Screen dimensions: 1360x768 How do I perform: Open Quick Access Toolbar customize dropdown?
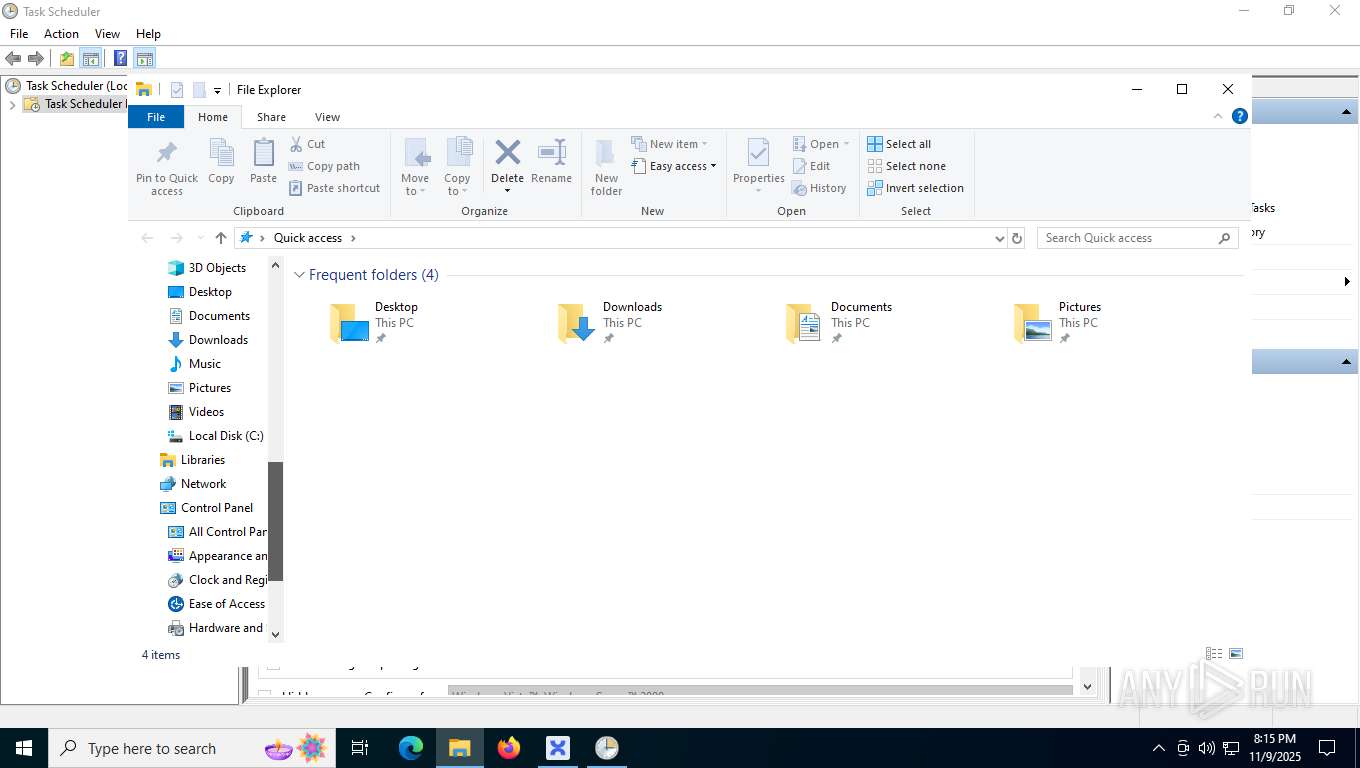tap(217, 90)
